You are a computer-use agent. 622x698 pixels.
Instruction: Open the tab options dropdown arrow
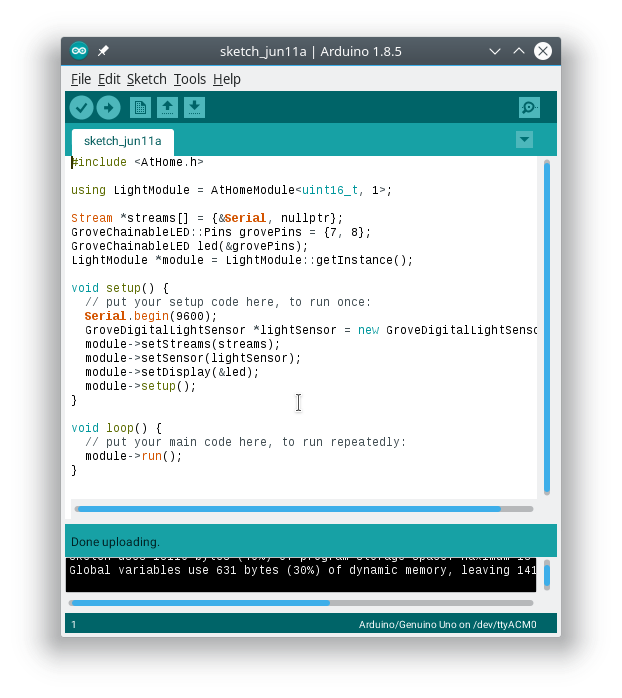point(524,139)
